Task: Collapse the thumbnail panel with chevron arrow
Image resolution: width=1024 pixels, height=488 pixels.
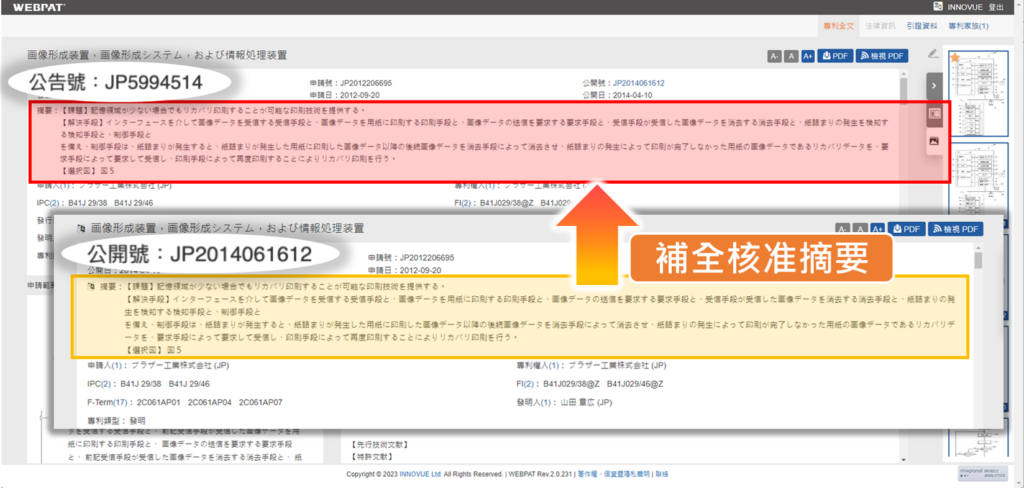Action: point(934,85)
